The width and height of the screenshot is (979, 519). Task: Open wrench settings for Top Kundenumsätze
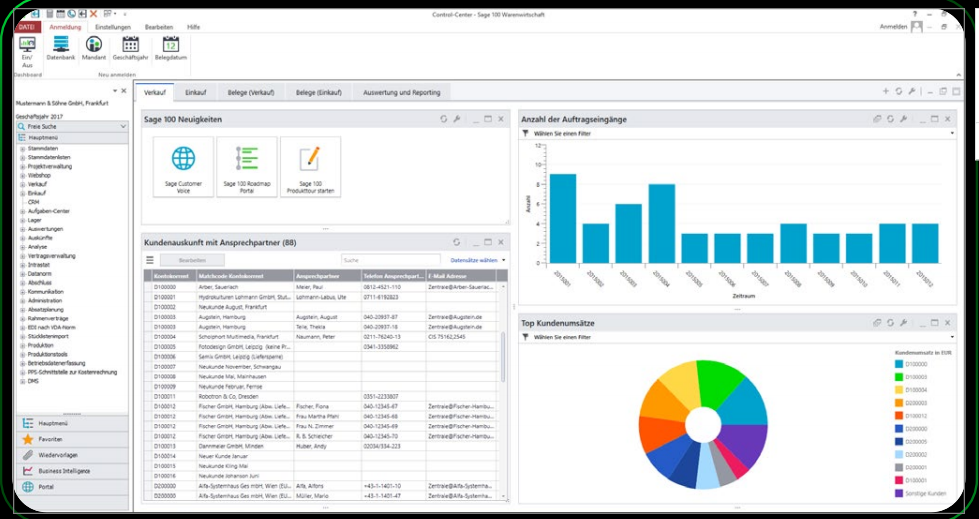point(903,323)
